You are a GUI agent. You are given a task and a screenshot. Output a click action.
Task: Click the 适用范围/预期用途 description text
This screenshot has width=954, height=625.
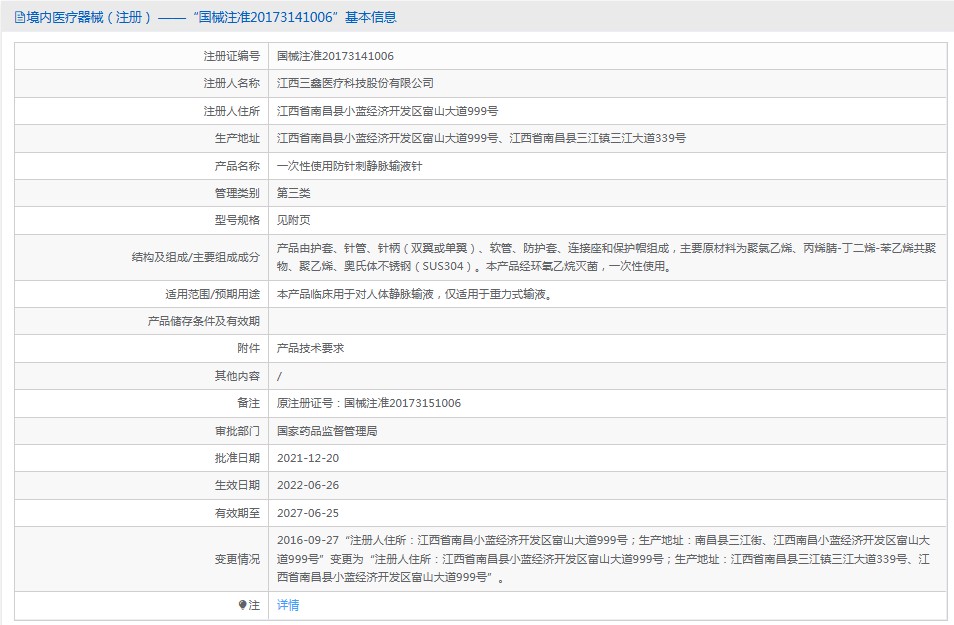(x=413, y=294)
